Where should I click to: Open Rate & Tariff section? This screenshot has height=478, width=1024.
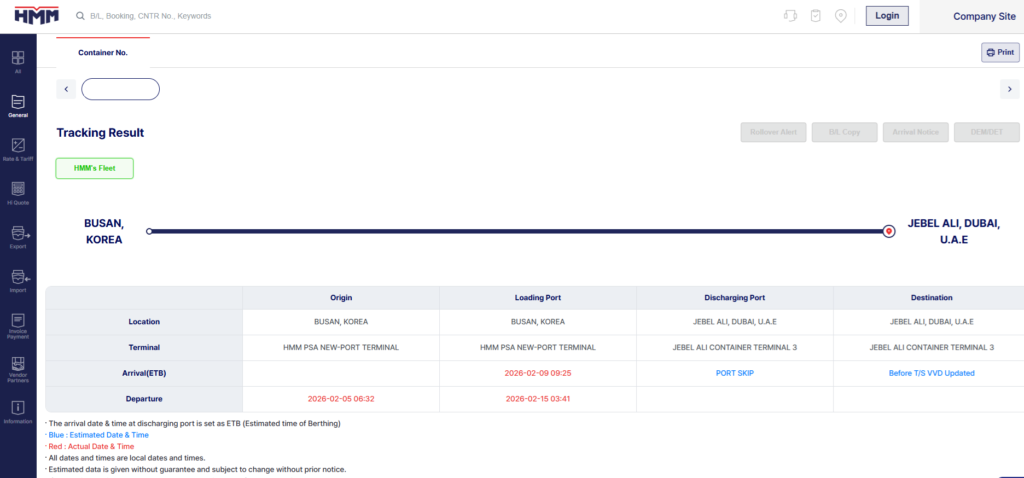coord(18,149)
